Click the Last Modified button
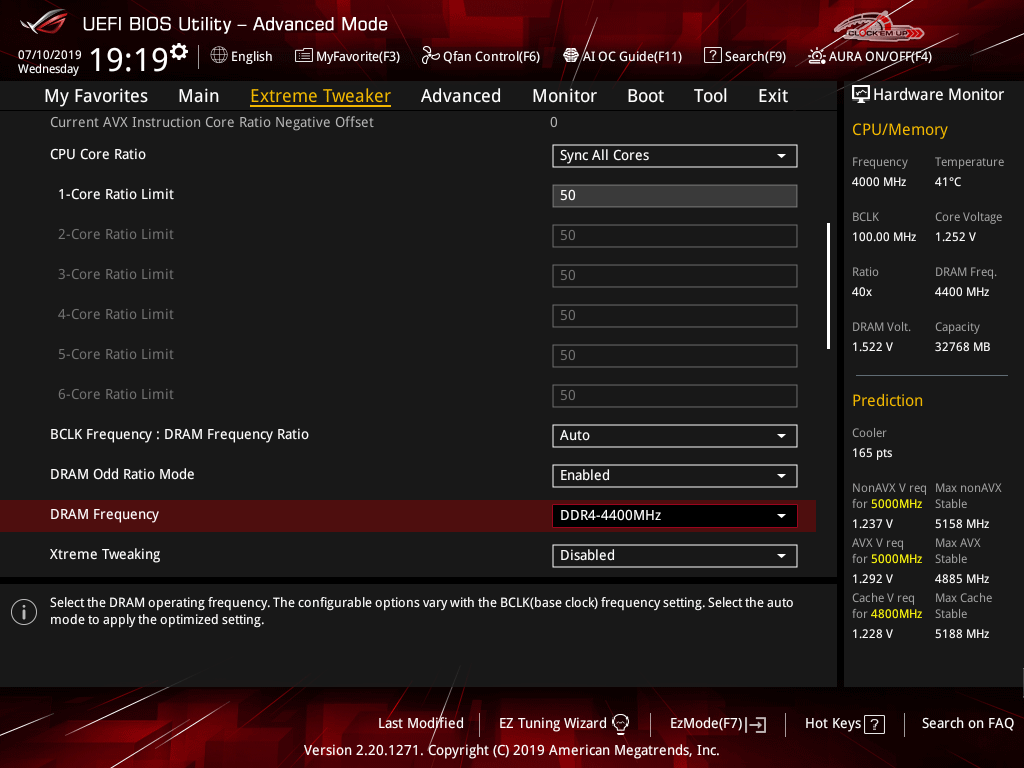1024x768 pixels. tap(420, 723)
